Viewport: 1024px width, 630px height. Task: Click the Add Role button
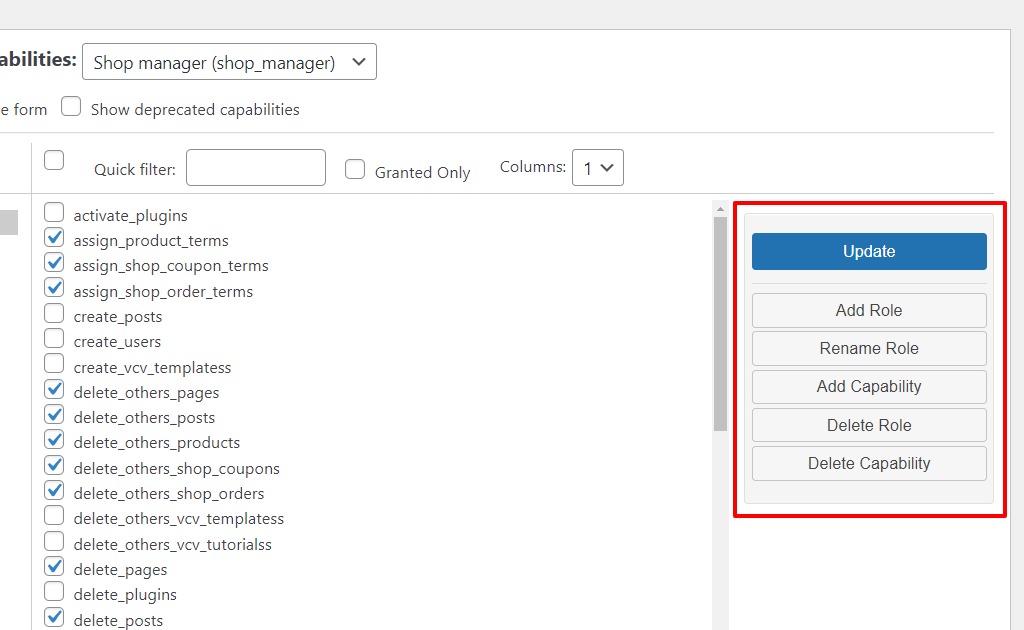[x=868, y=310]
